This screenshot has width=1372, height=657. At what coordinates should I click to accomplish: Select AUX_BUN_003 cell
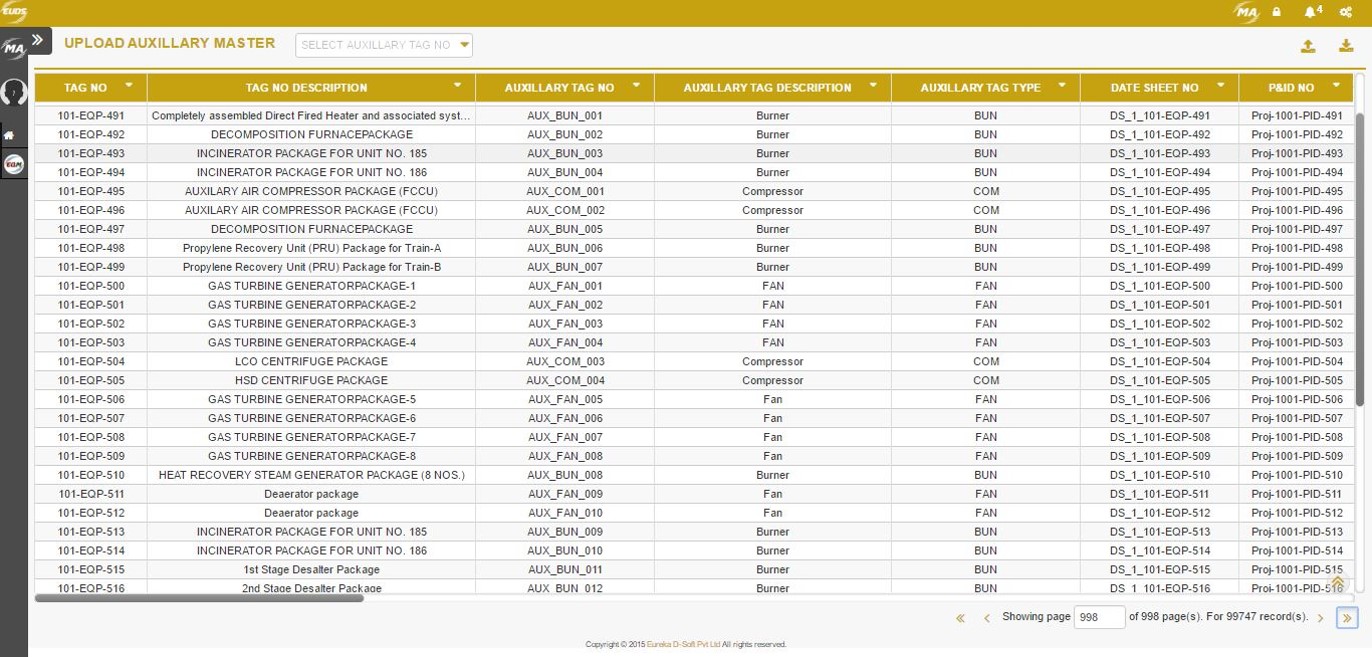565,154
